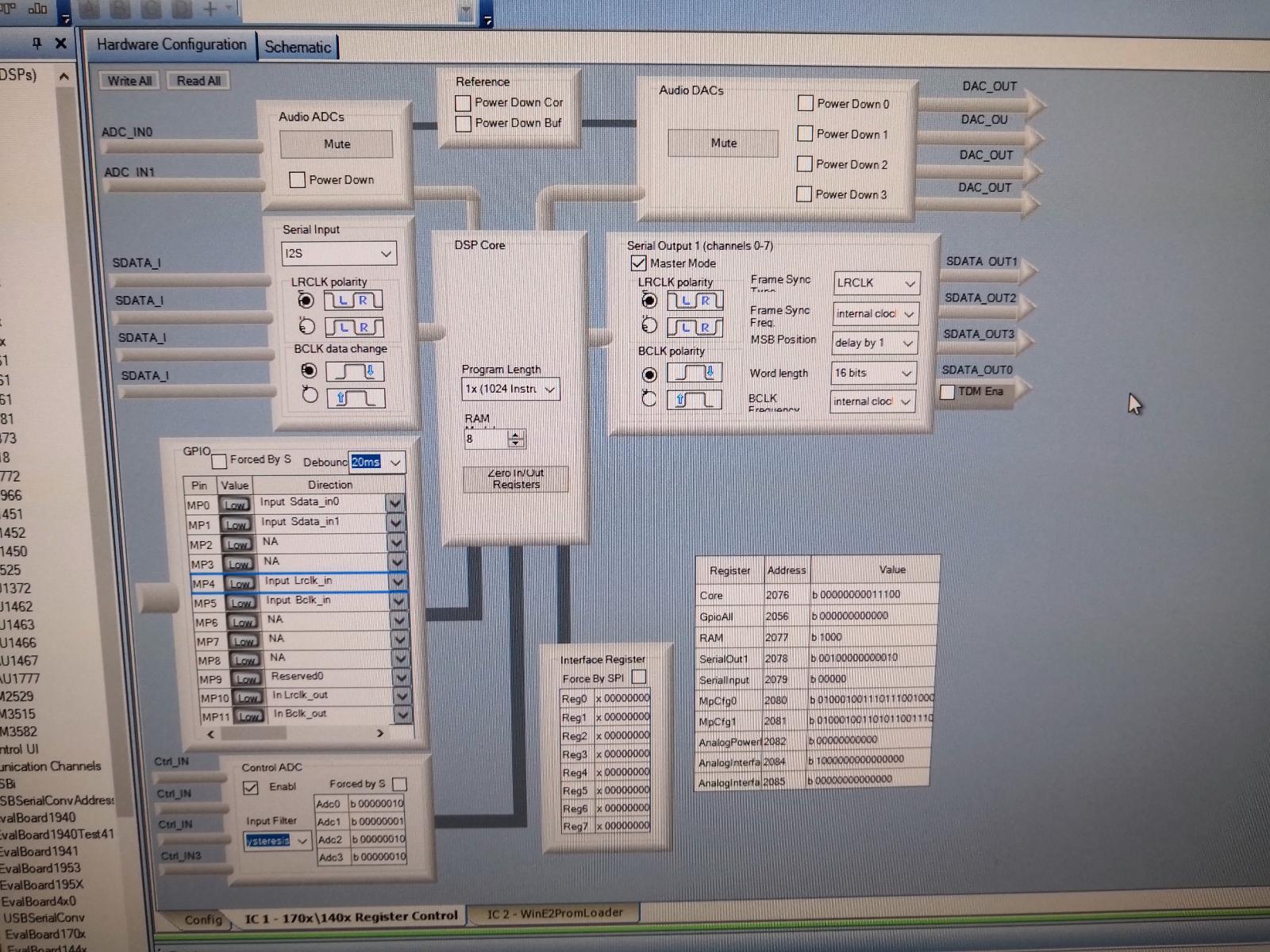Click the rising-edge Serial Output BCLK polarity icon
The height and width of the screenshot is (952, 1270).
pyautogui.click(x=694, y=399)
